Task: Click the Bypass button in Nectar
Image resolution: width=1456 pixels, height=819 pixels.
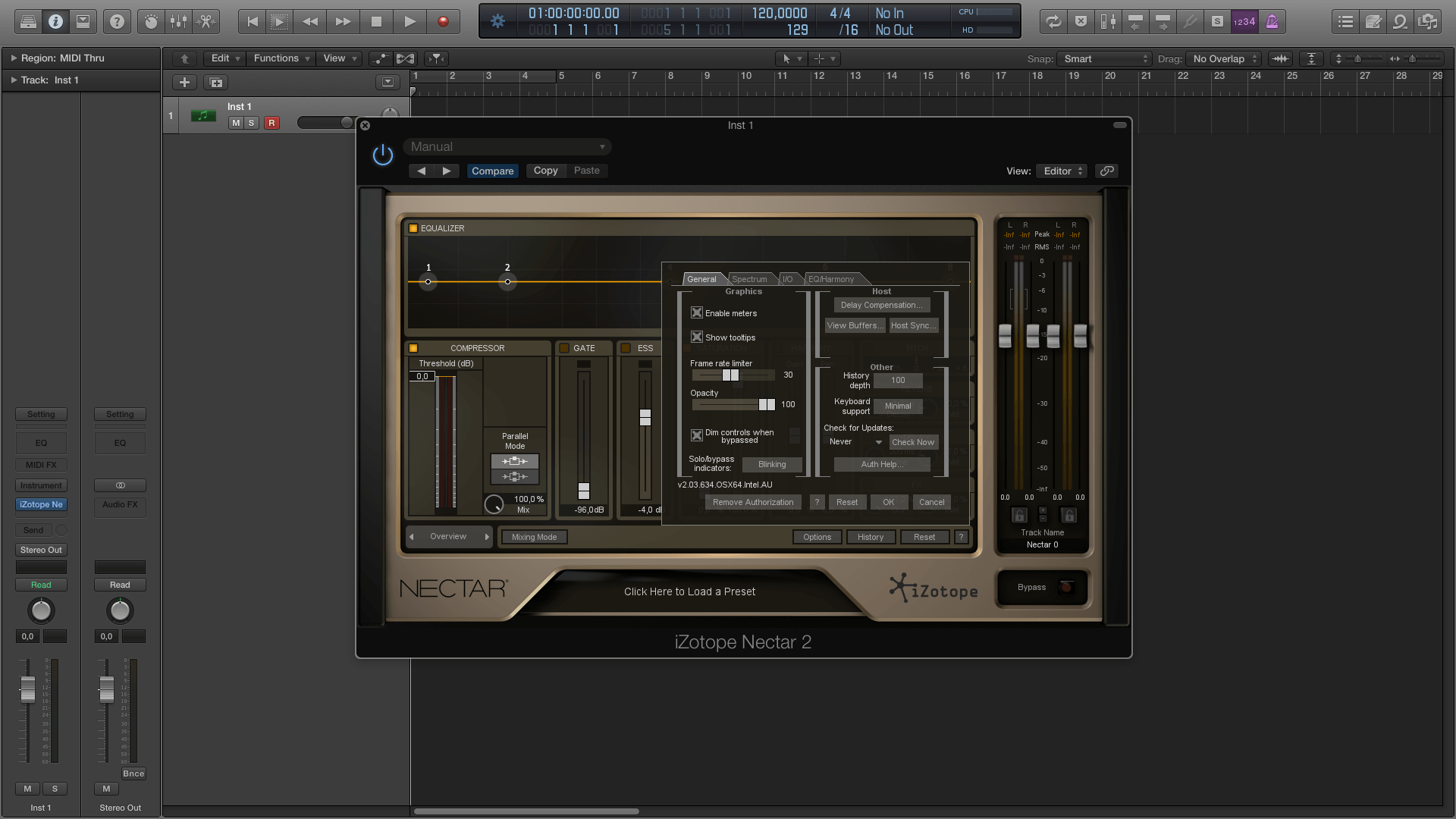Action: point(1044,588)
